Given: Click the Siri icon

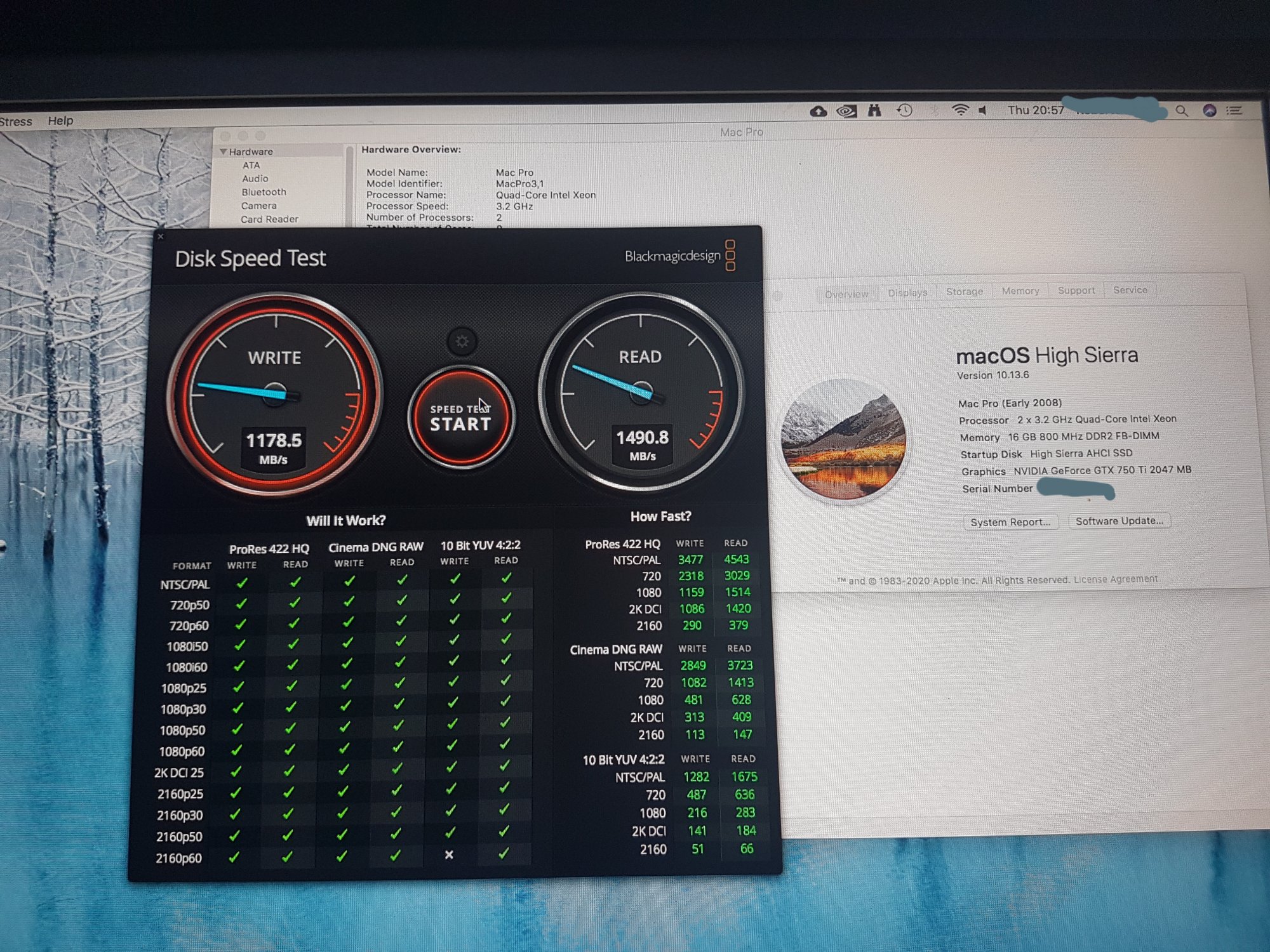Looking at the screenshot, I should point(1210,110).
